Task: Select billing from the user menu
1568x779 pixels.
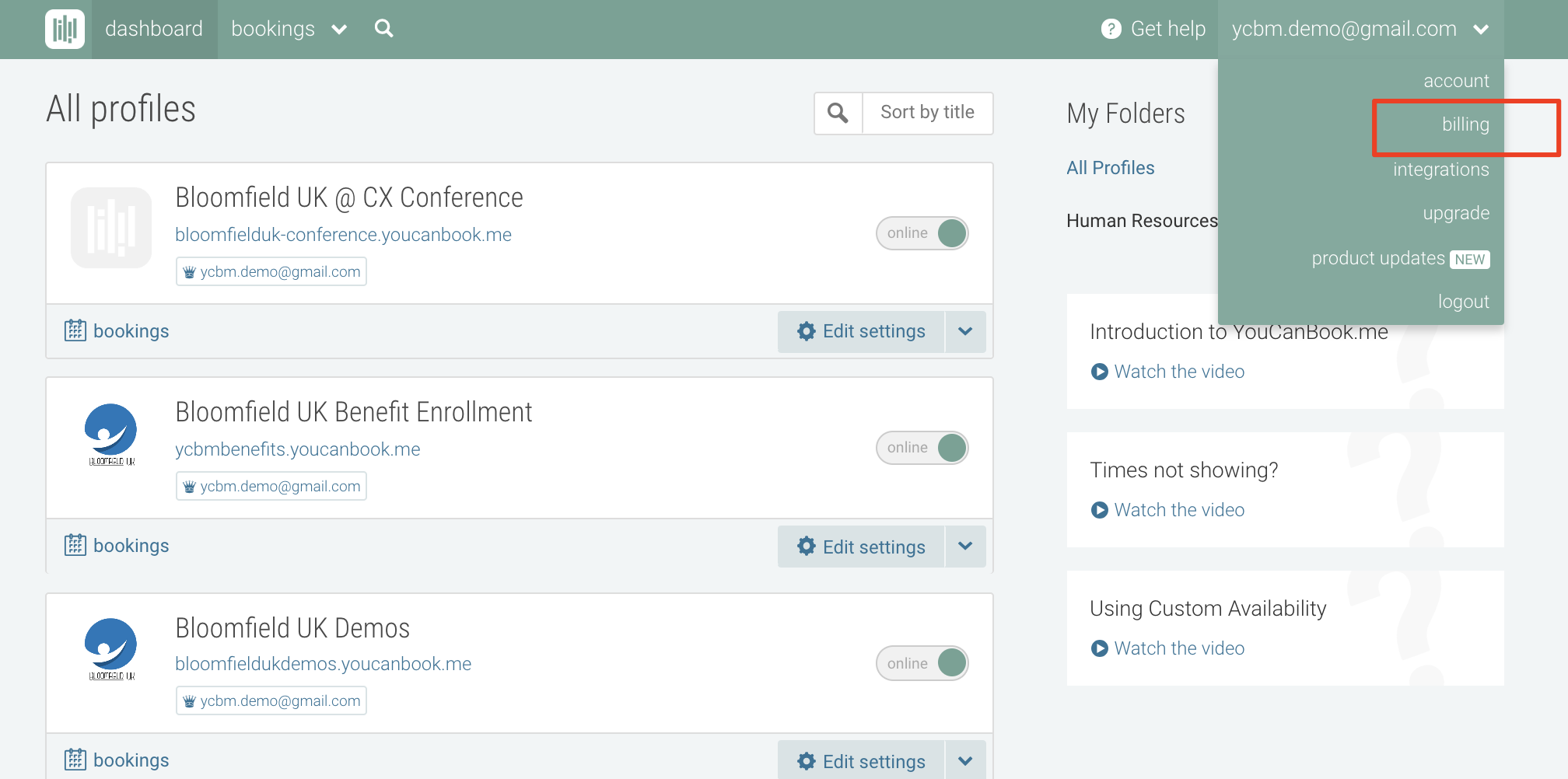Action: [1465, 124]
